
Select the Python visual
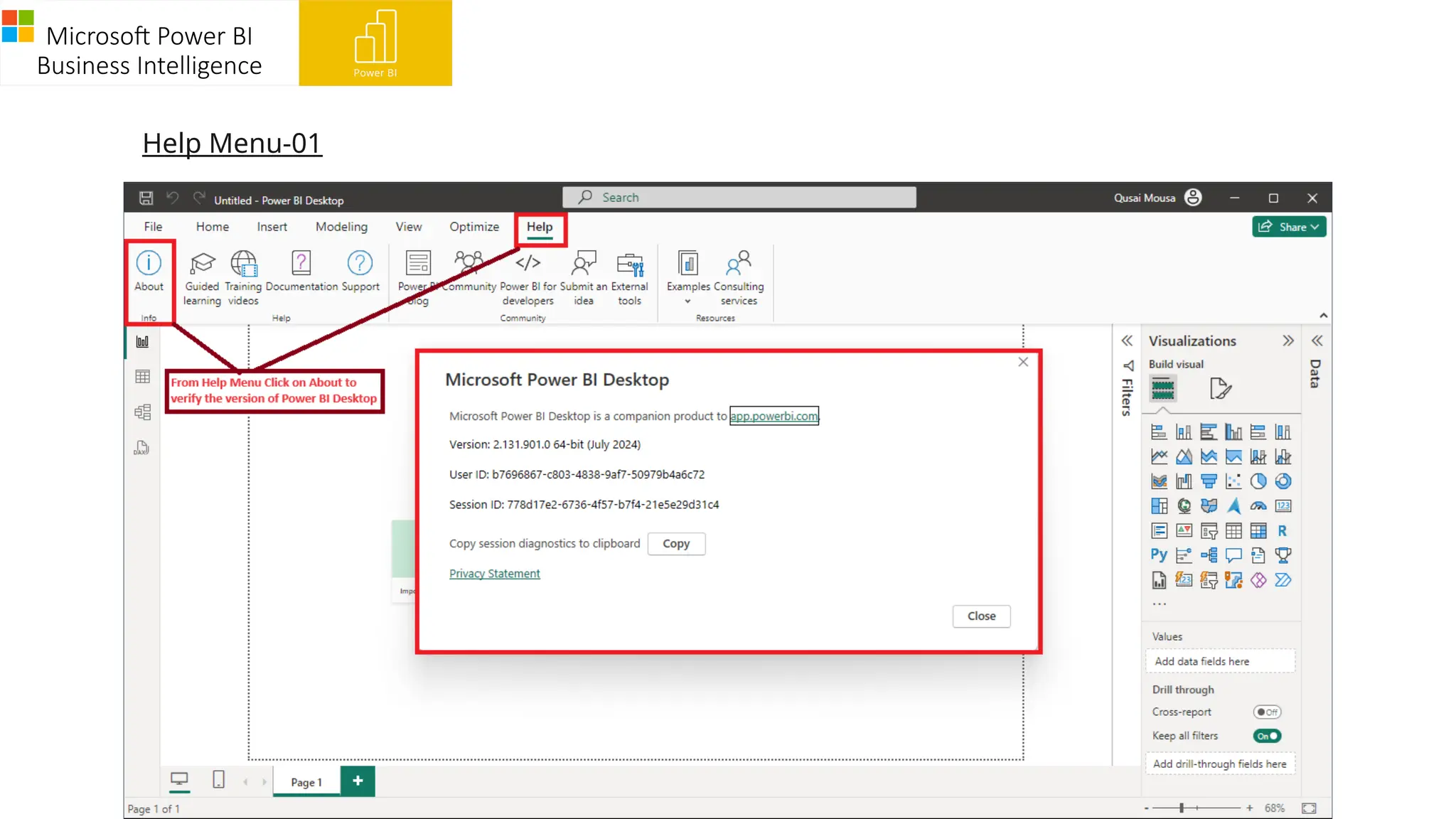[x=1159, y=555]
